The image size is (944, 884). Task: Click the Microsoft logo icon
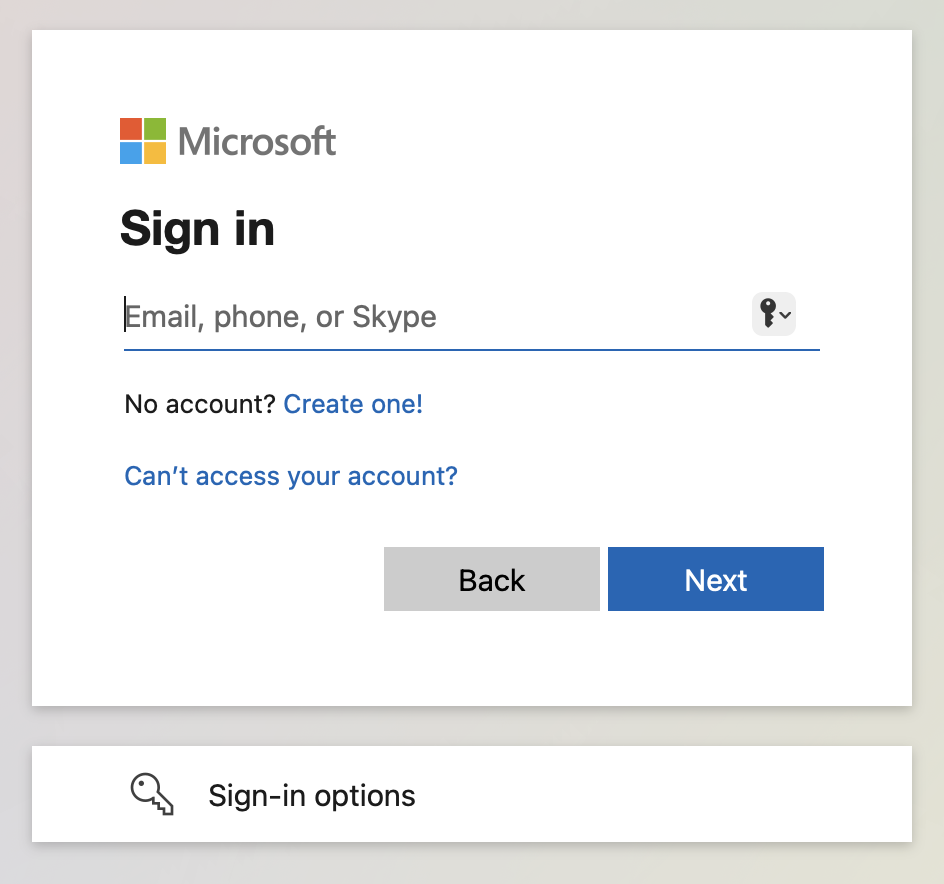141,140
